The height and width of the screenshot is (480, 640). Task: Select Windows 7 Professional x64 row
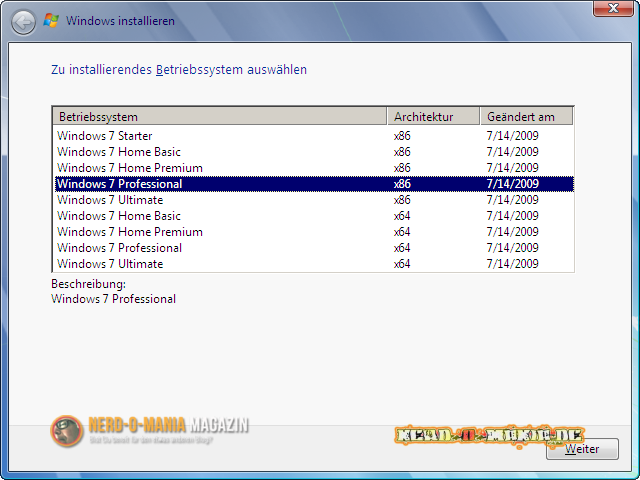(314, 248)
